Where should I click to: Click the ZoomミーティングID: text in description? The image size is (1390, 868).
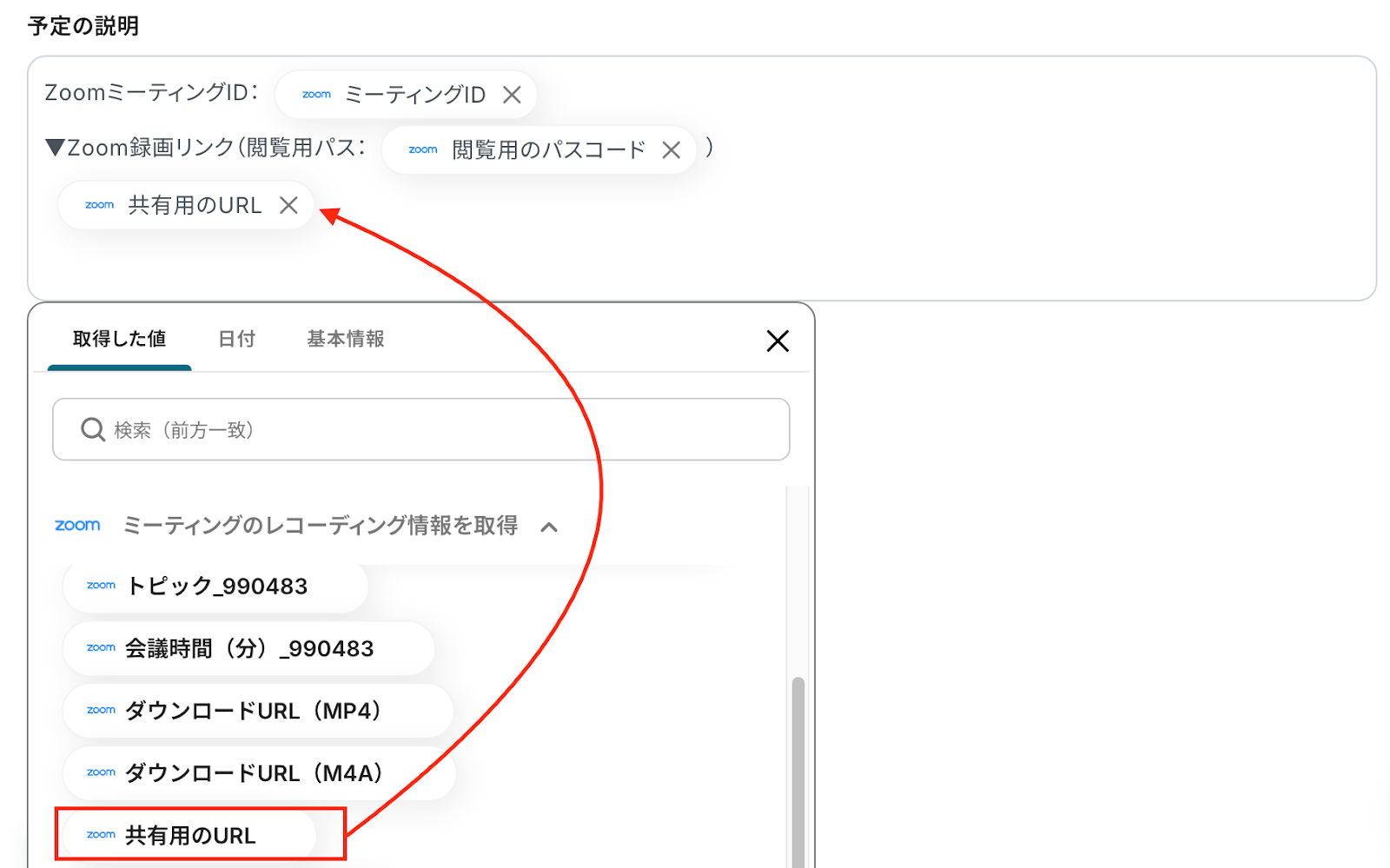[x=152, y=93]
